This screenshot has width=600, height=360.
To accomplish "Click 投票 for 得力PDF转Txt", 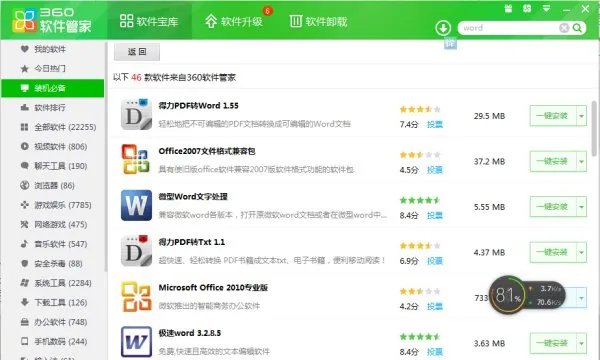I will (x=435, y=261).
